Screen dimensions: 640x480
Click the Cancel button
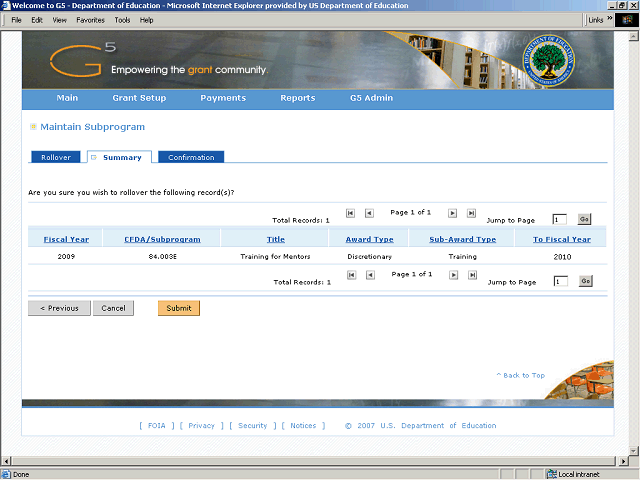[113, 308]
